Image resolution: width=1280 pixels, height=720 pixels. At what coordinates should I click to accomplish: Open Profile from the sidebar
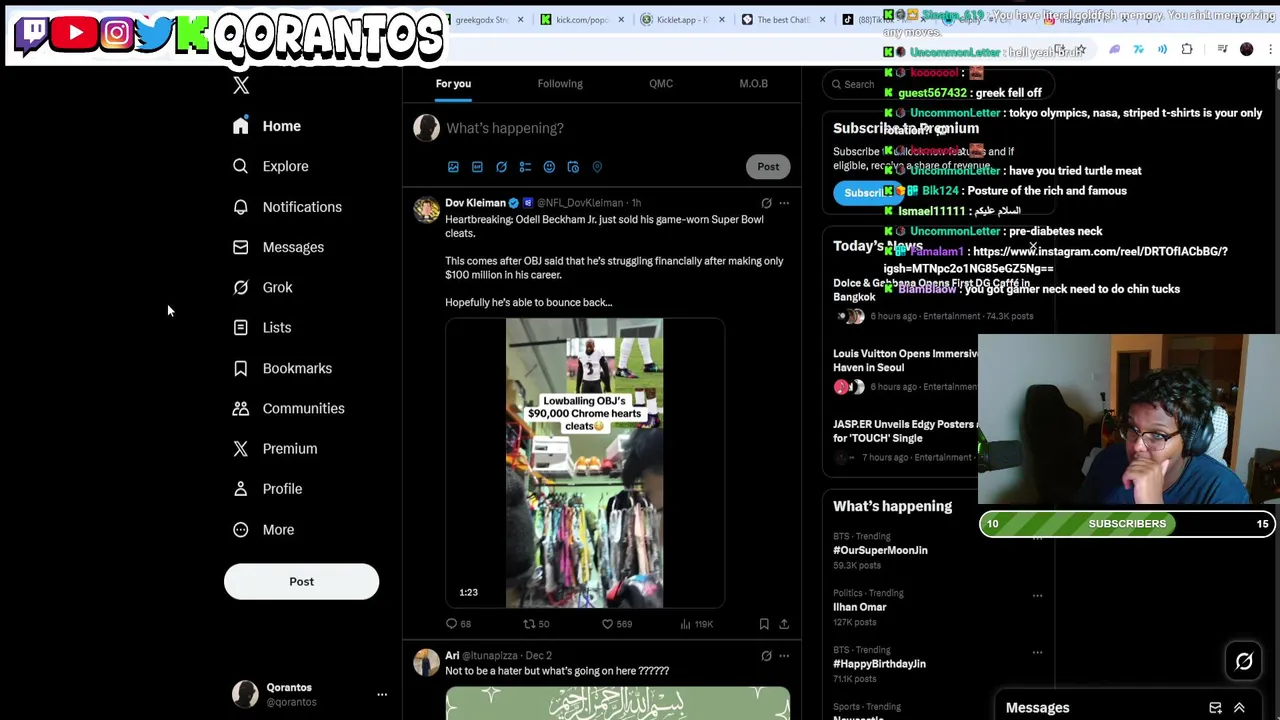[x=267, y=489]
